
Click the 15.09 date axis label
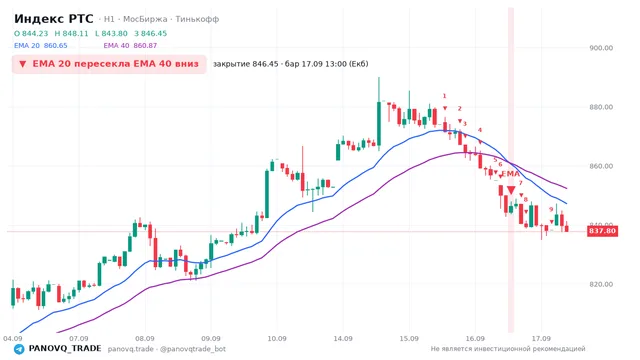pos(409,339)
